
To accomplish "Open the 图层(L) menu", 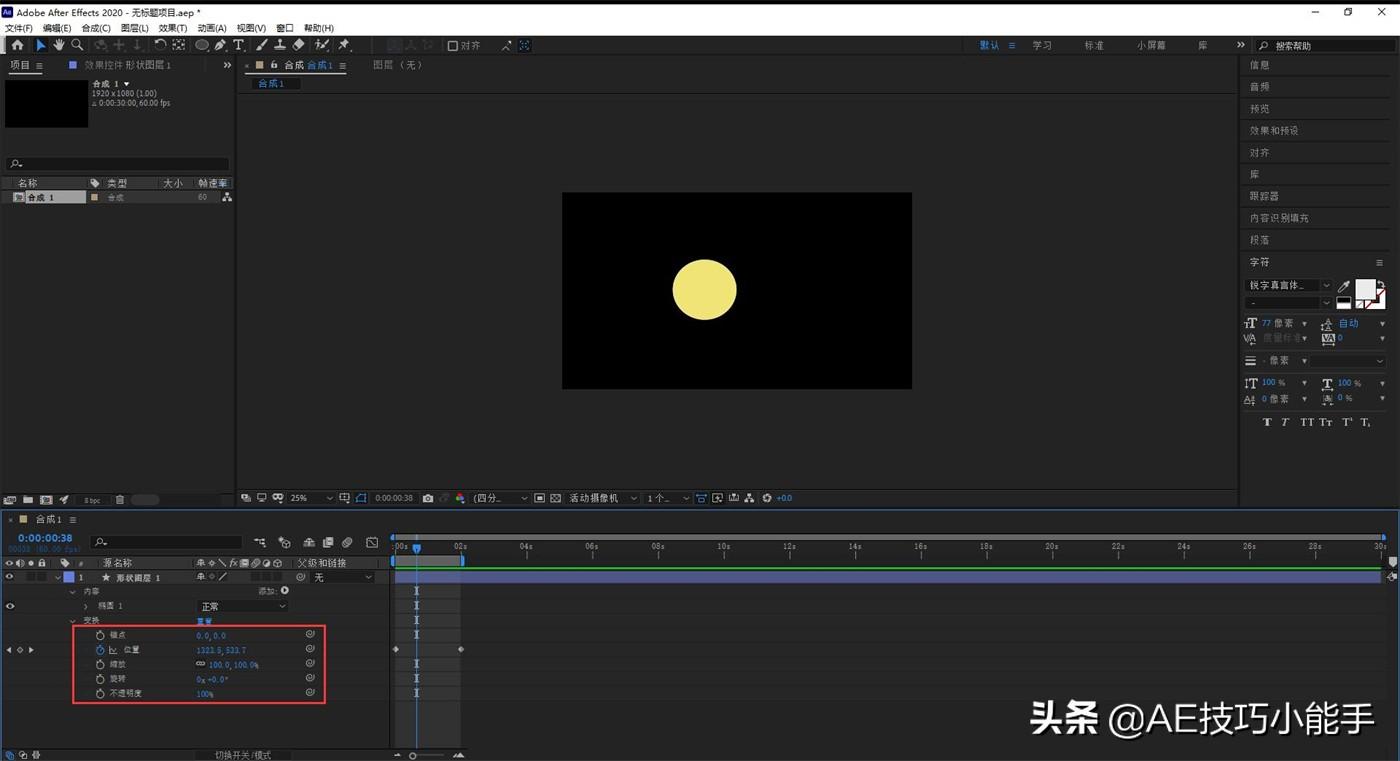I will [x=135, y=28].
